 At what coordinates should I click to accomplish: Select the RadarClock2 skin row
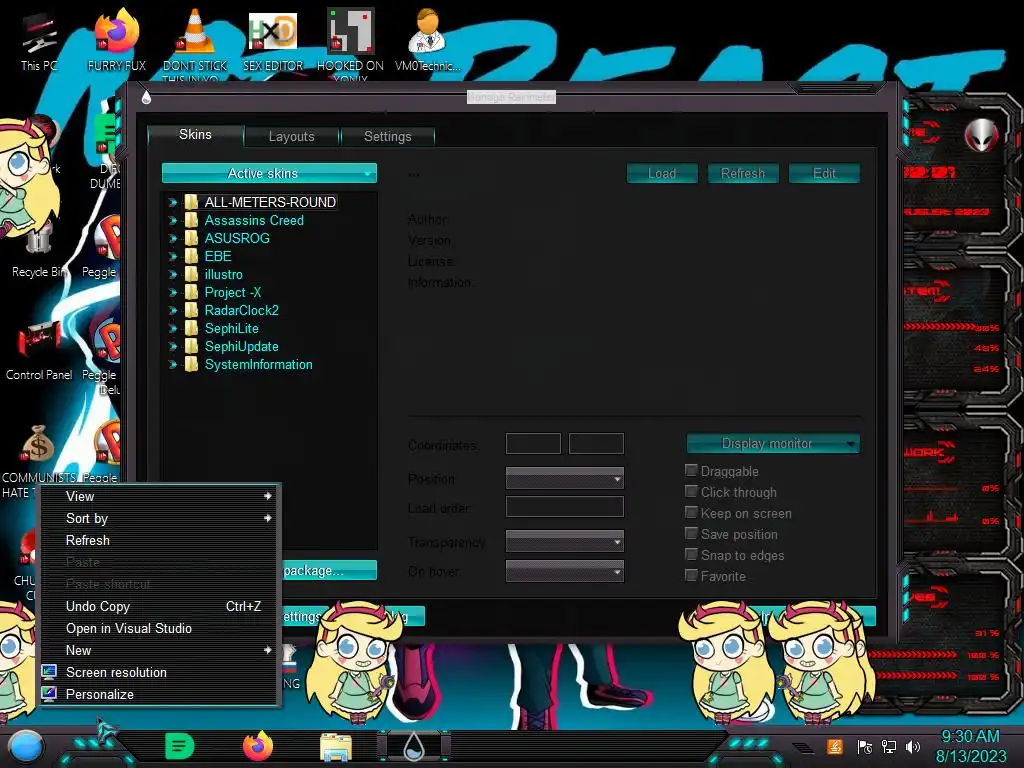[242, 310]
